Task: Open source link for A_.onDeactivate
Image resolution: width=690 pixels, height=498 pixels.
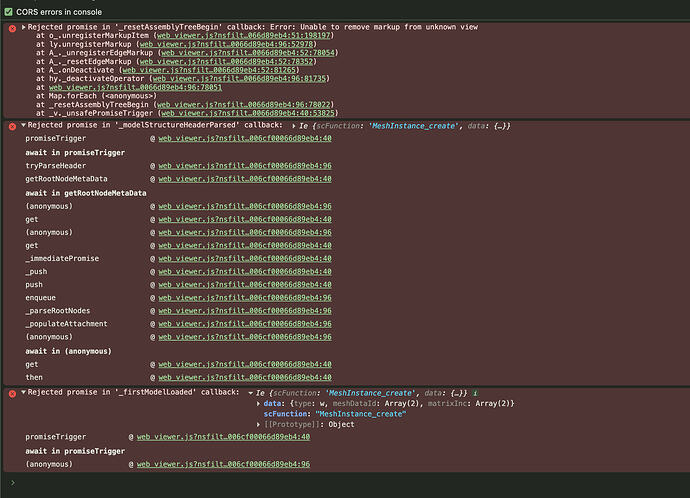Action: click(209, 70)
